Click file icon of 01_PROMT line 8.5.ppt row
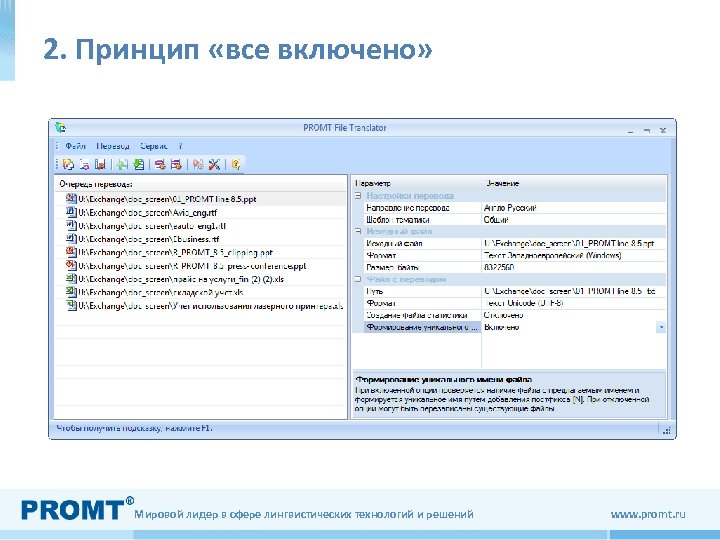This screenshot has height=540, width=720. 71,199
